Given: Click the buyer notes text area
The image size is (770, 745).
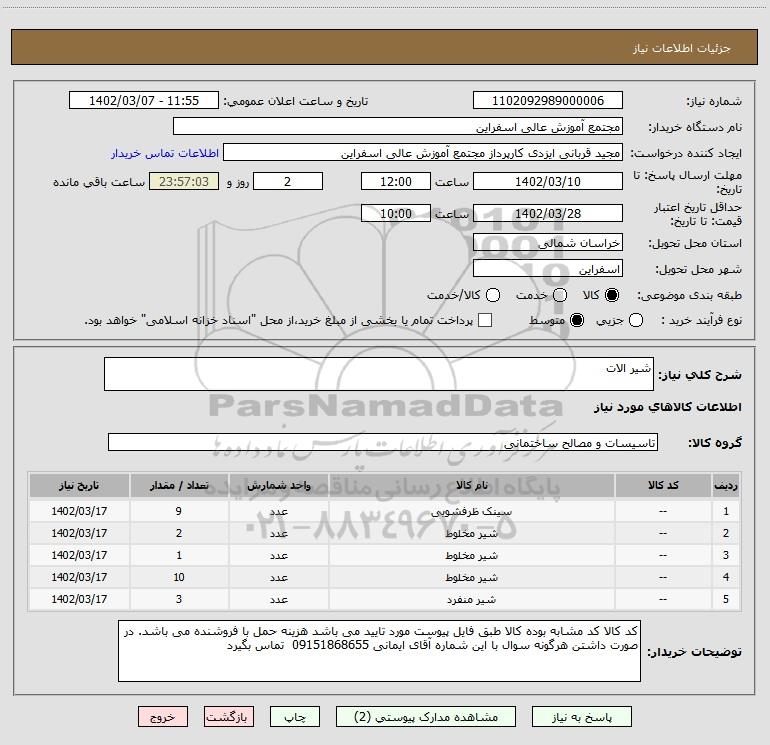Looking at the screenshot, I should [x=379, y=651].
